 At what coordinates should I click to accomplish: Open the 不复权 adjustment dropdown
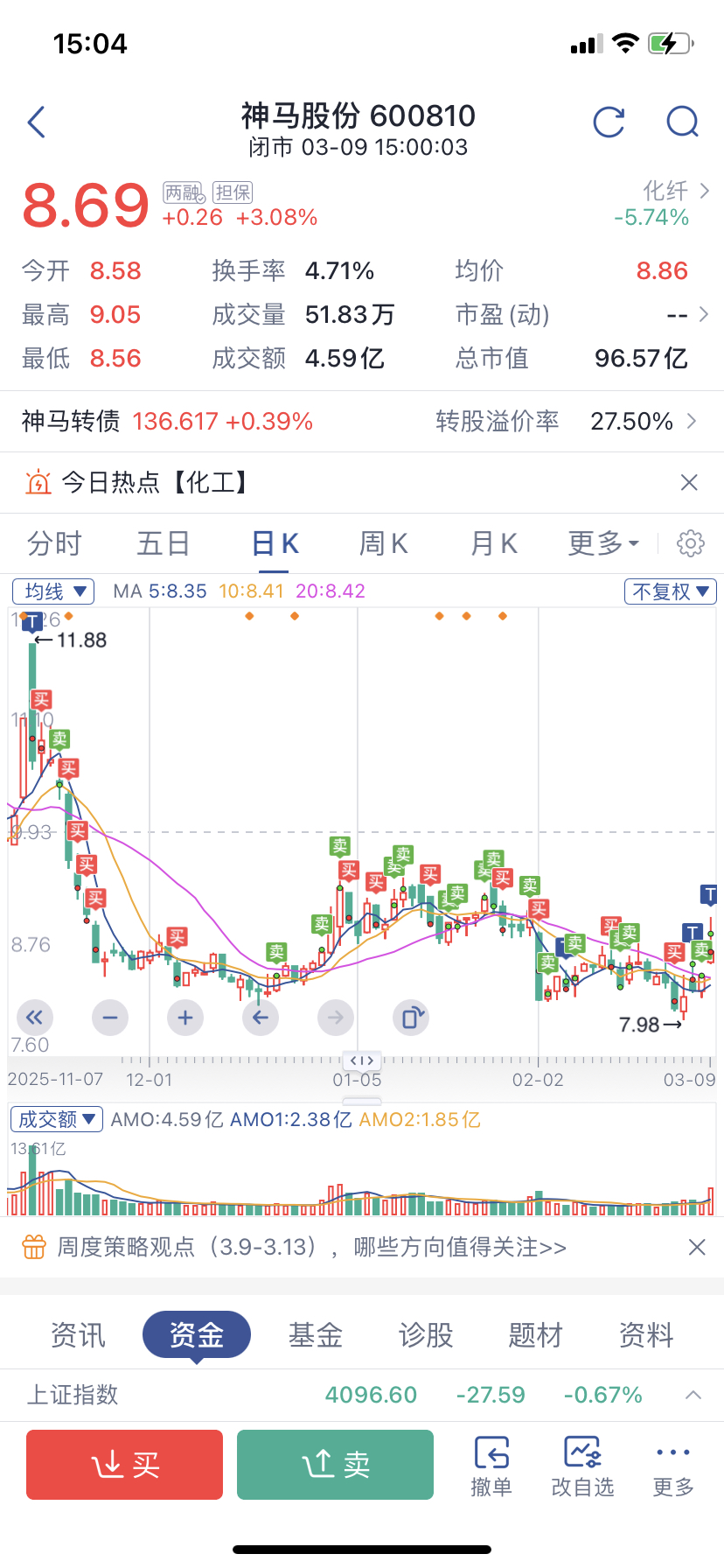click(671, 591)
